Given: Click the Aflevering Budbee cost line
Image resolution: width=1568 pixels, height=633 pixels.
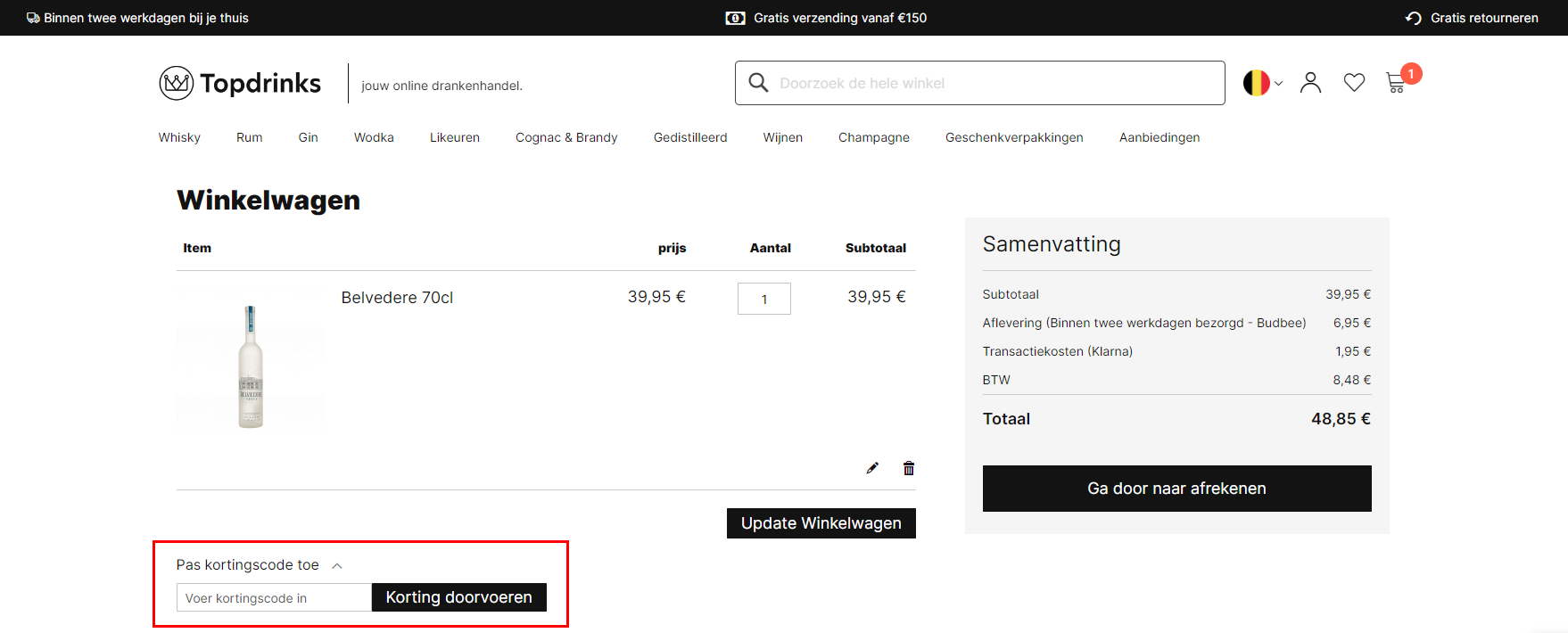Looking at the screenshot, I should point(1176,323).
